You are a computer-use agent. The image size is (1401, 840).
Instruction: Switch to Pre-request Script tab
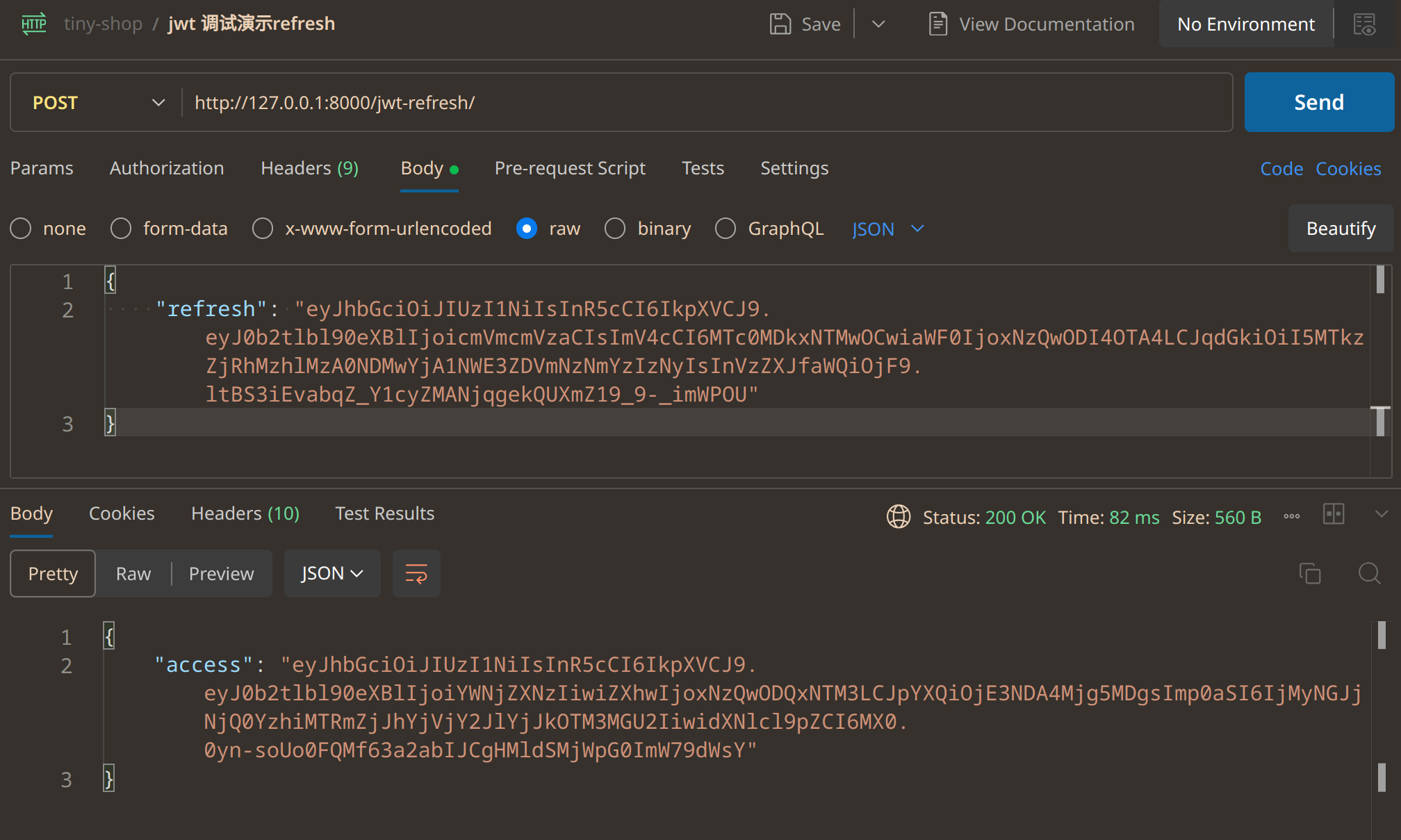coord(570,168)
